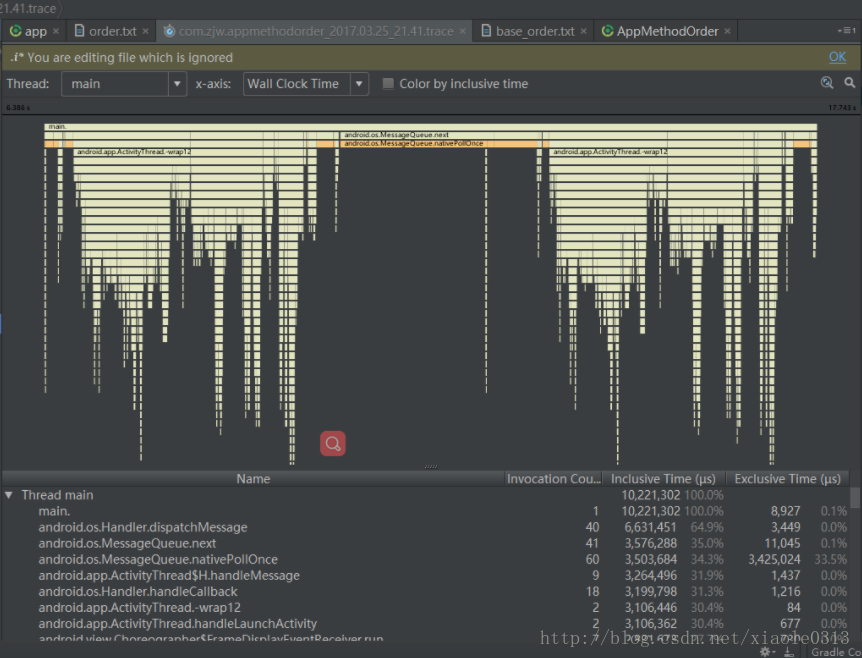Click the red floating search button
This screenshot has height=658, width=862.
click(x=333, y=444)
